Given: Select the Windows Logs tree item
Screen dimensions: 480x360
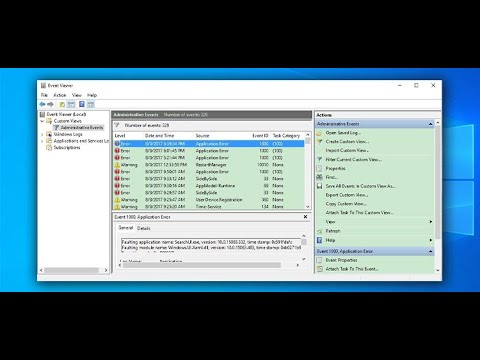Looking at the screenshot, I should (x=68, y=134).
